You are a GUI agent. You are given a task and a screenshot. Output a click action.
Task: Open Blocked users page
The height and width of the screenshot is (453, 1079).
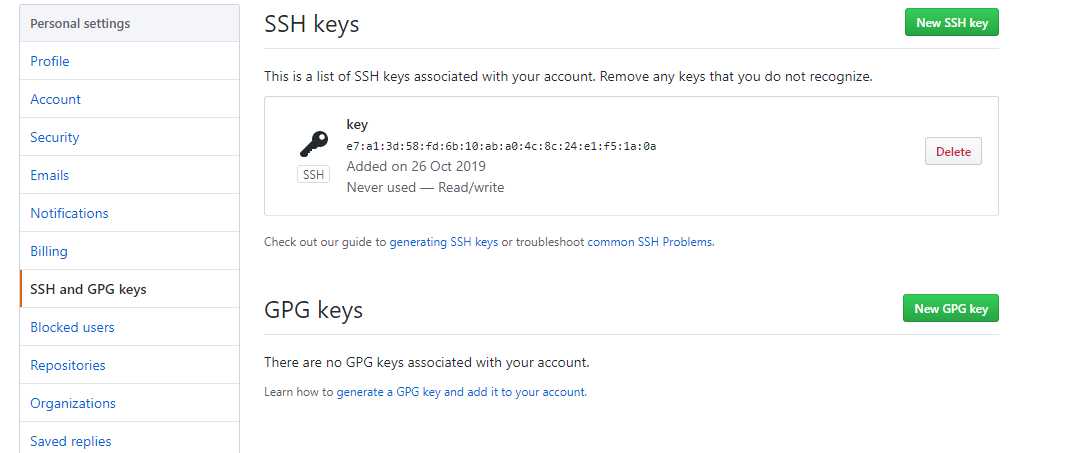tap(72, 327)
